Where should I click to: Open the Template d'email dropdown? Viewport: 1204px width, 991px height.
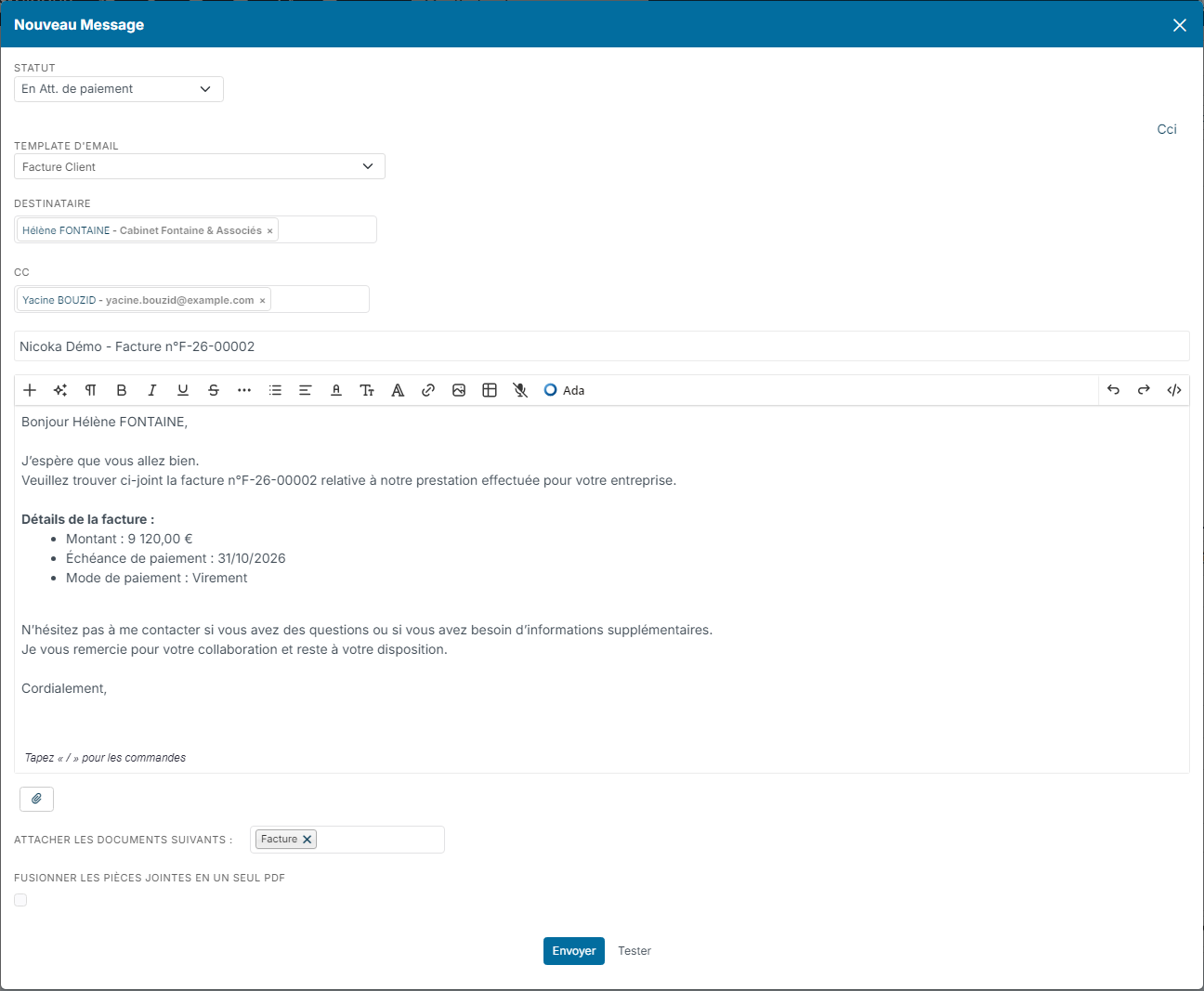(x=200, y=166)
